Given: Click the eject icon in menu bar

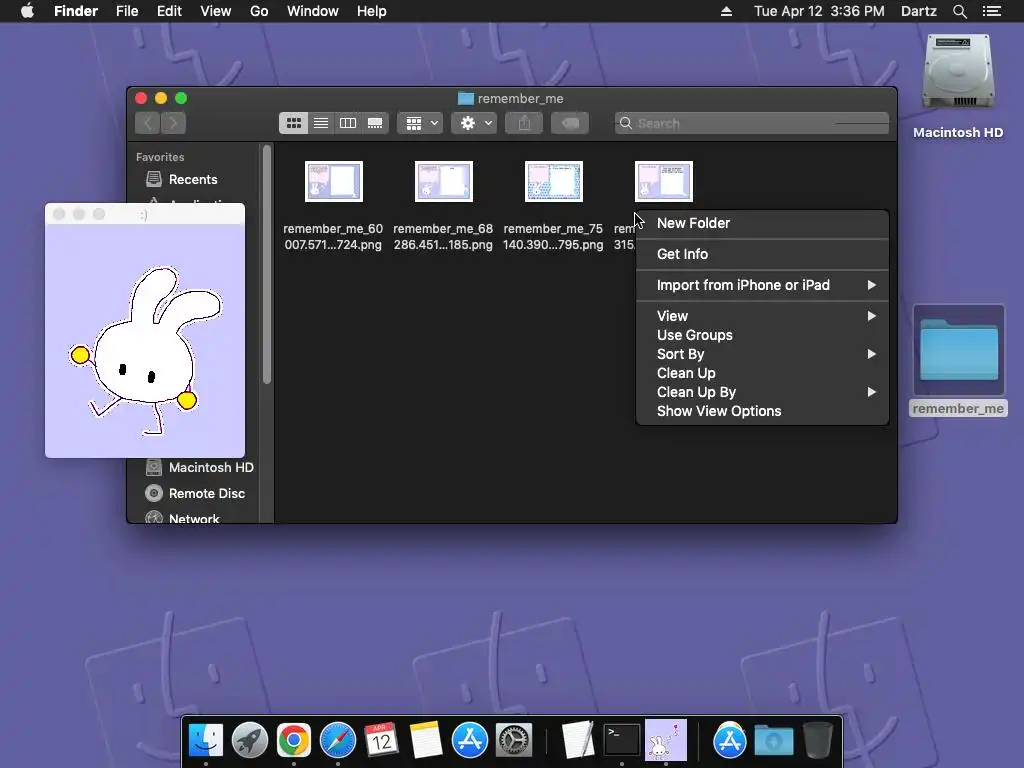Looking at the screenshot, I should coord(726,11).
